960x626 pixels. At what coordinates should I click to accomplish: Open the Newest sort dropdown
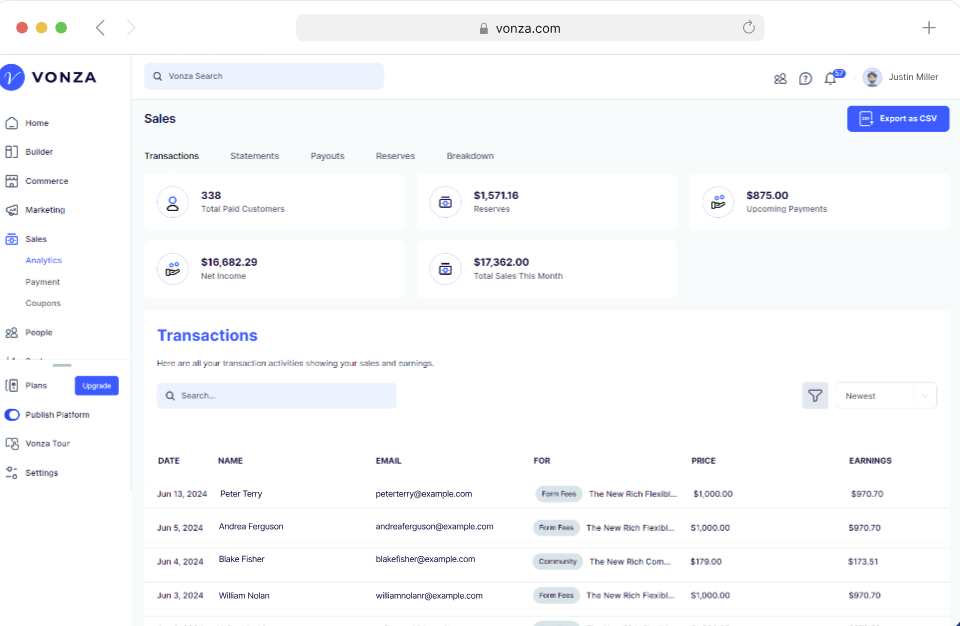tap(886, 395)
